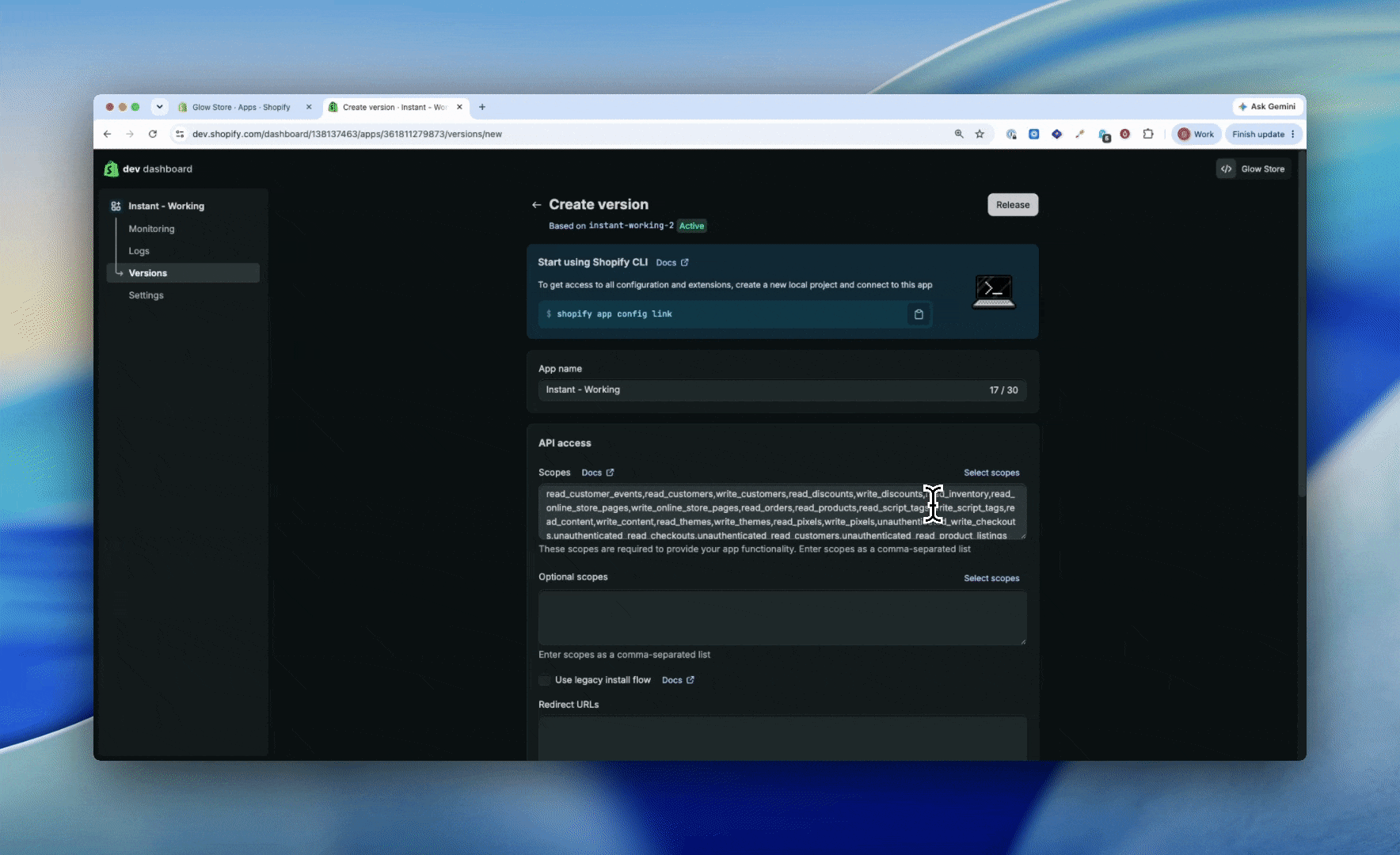This screenshot has height=855, width=1400.
Task: Click the code icon next to Glow Store
Action: pos(1227,169)
